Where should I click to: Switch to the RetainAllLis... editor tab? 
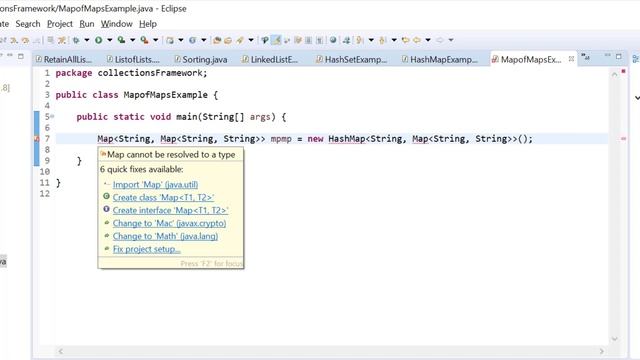(64, 60)
